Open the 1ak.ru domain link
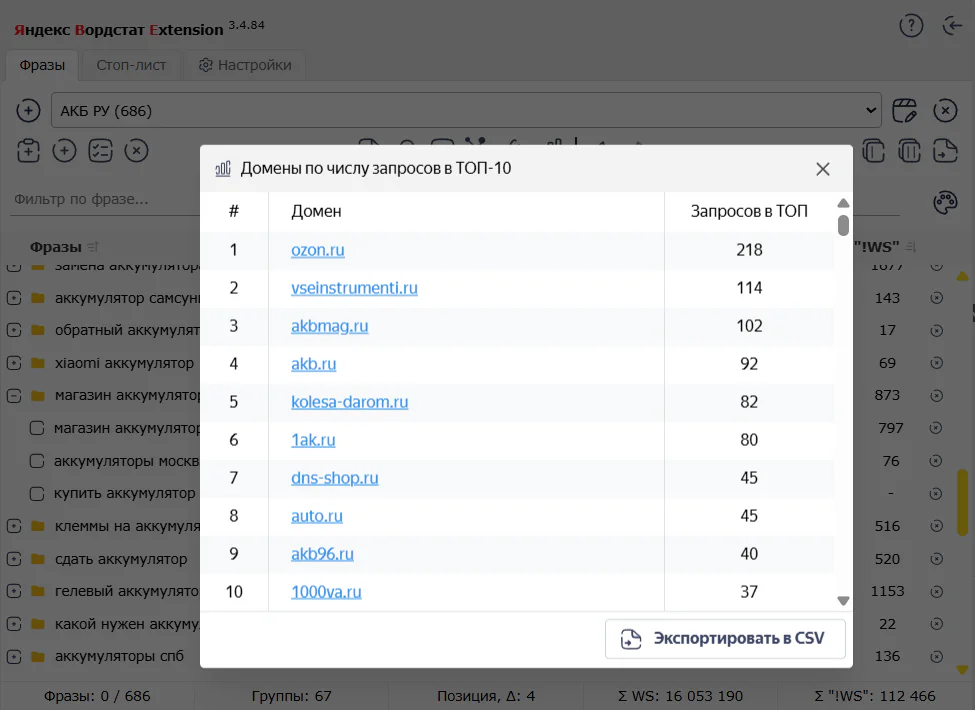 click(313, 440)
